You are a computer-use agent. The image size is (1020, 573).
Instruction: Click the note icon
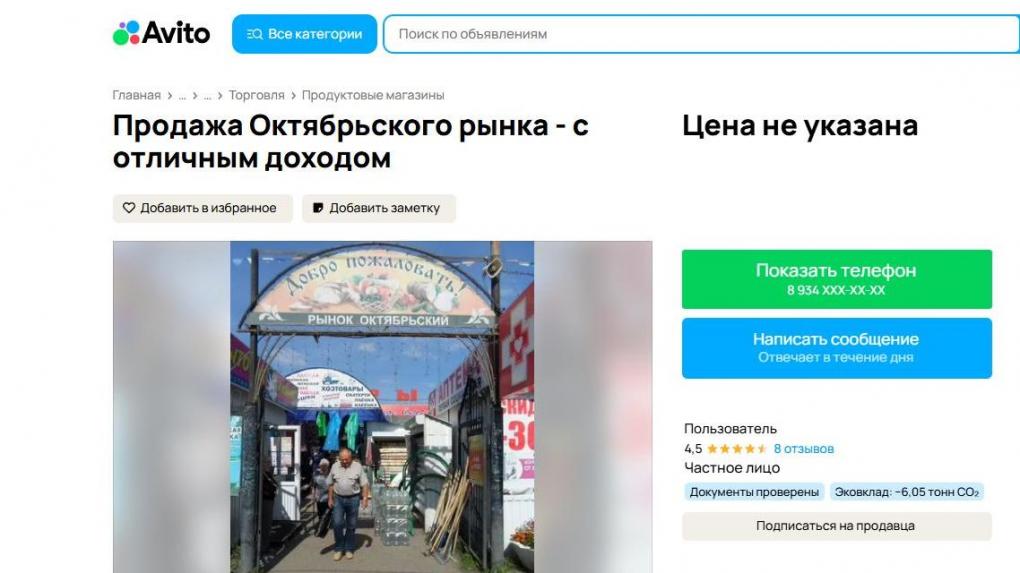click(318, 208)
